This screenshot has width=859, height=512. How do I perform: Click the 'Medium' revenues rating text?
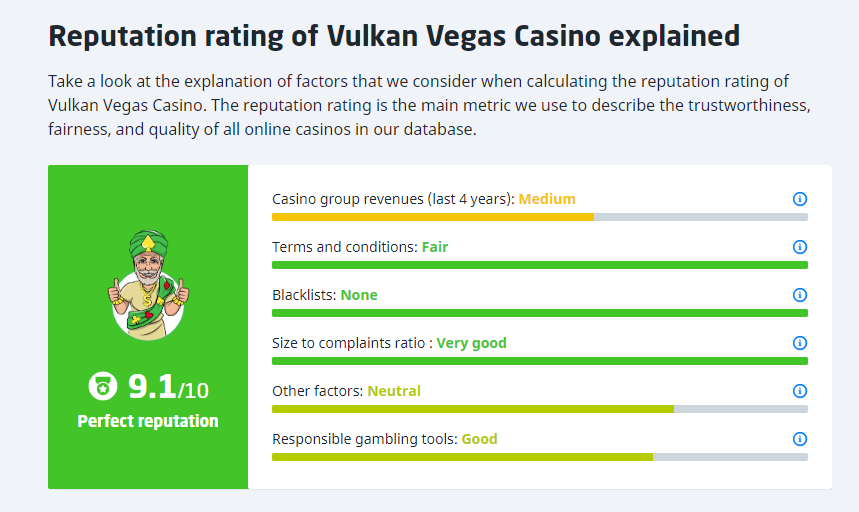[x=547, y=199]
